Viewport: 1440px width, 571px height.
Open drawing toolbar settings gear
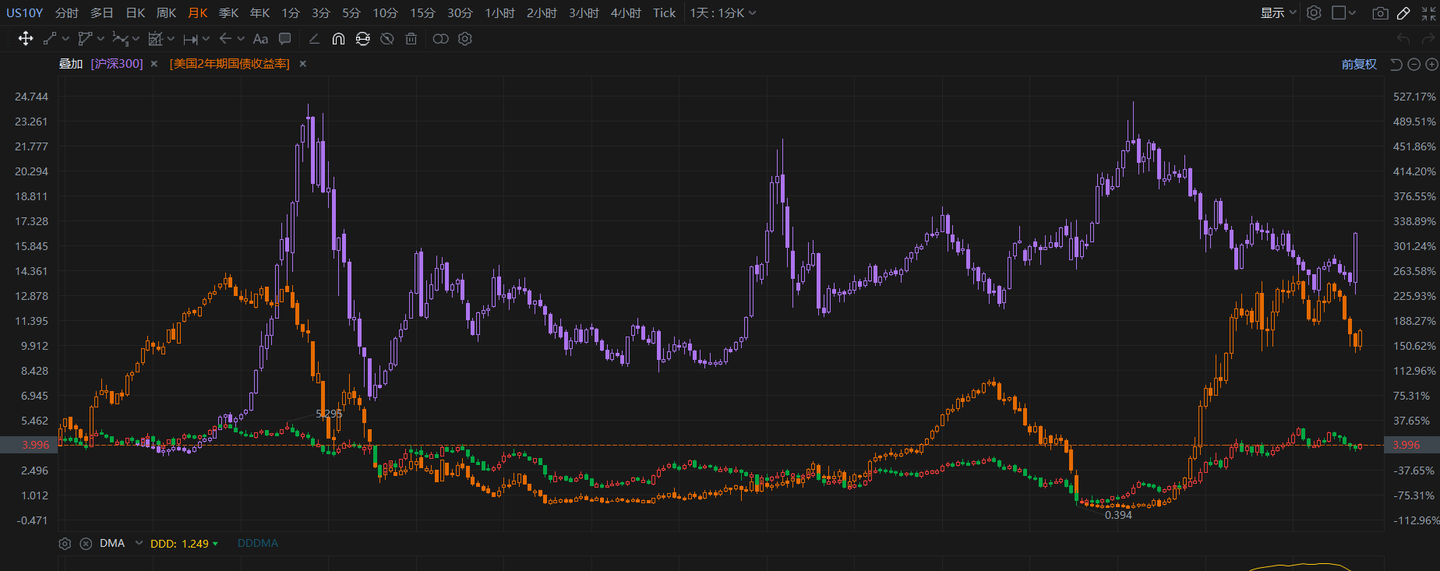pos(465,39)
